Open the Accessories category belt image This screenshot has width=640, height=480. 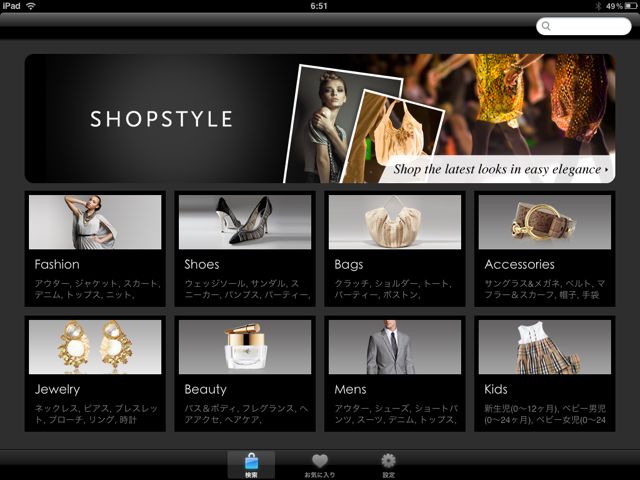tap(544, 222)
